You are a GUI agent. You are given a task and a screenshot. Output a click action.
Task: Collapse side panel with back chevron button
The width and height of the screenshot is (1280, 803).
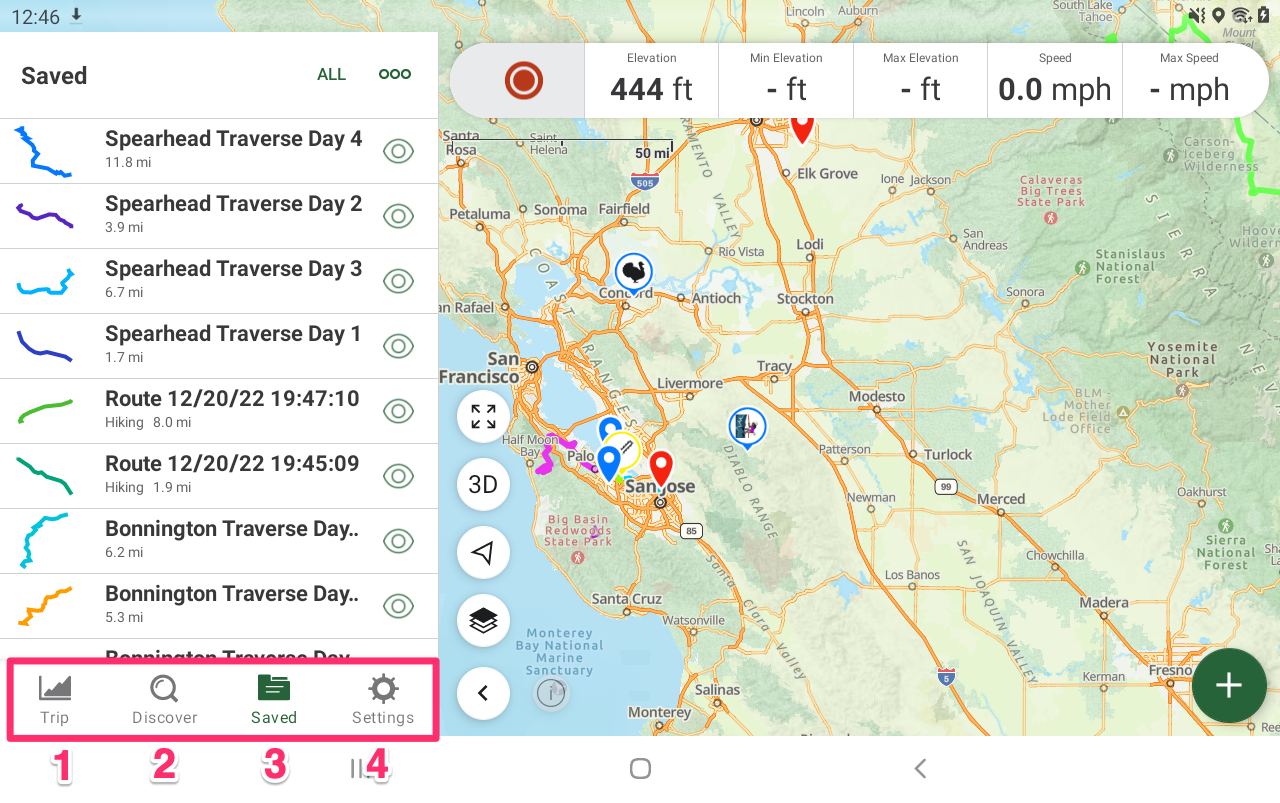(x=483, y=692)
